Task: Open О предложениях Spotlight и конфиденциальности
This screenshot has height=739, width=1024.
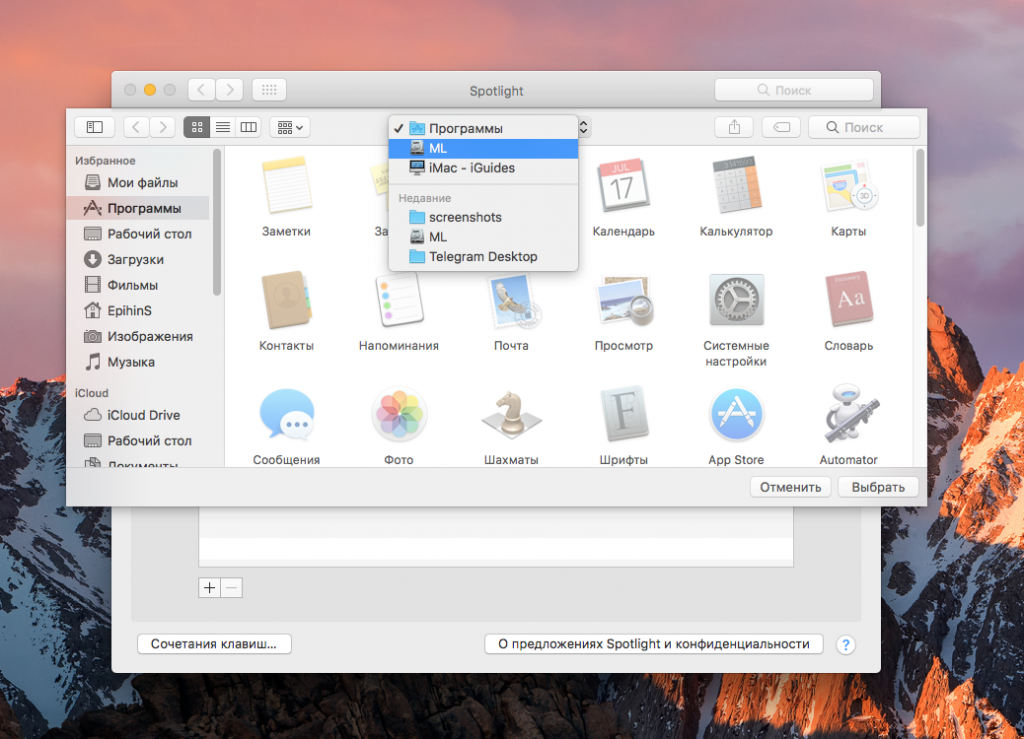Action: pyautogui.click(x=654, y=644)
